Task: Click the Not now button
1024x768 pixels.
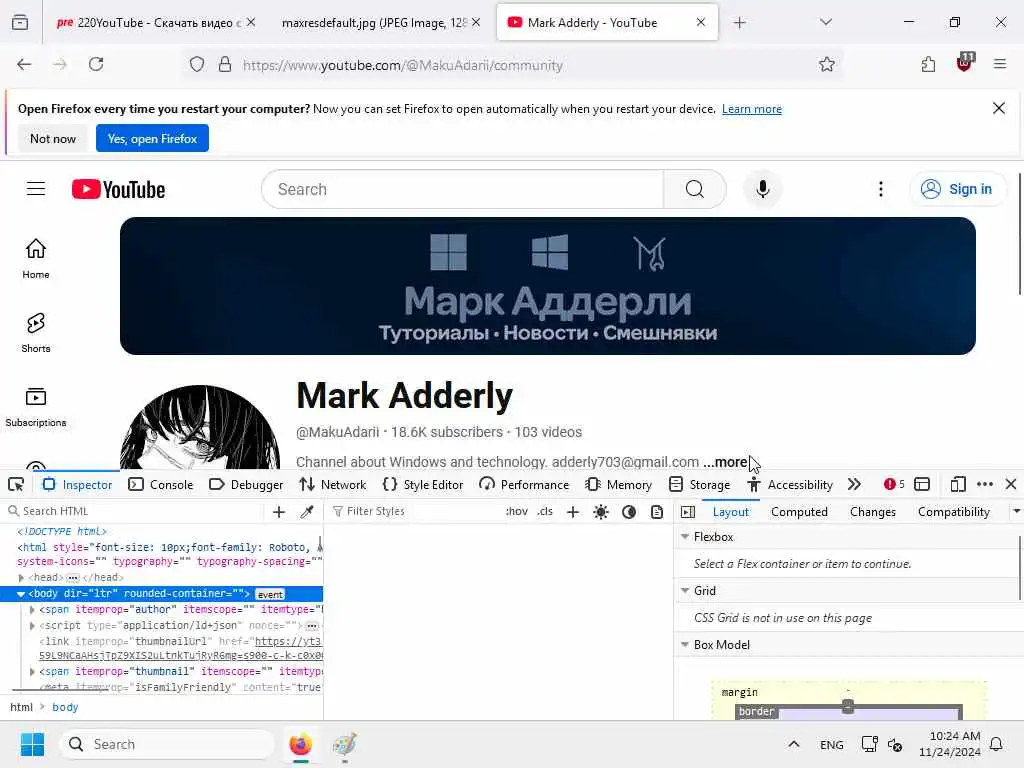Action: click(53, 138)
